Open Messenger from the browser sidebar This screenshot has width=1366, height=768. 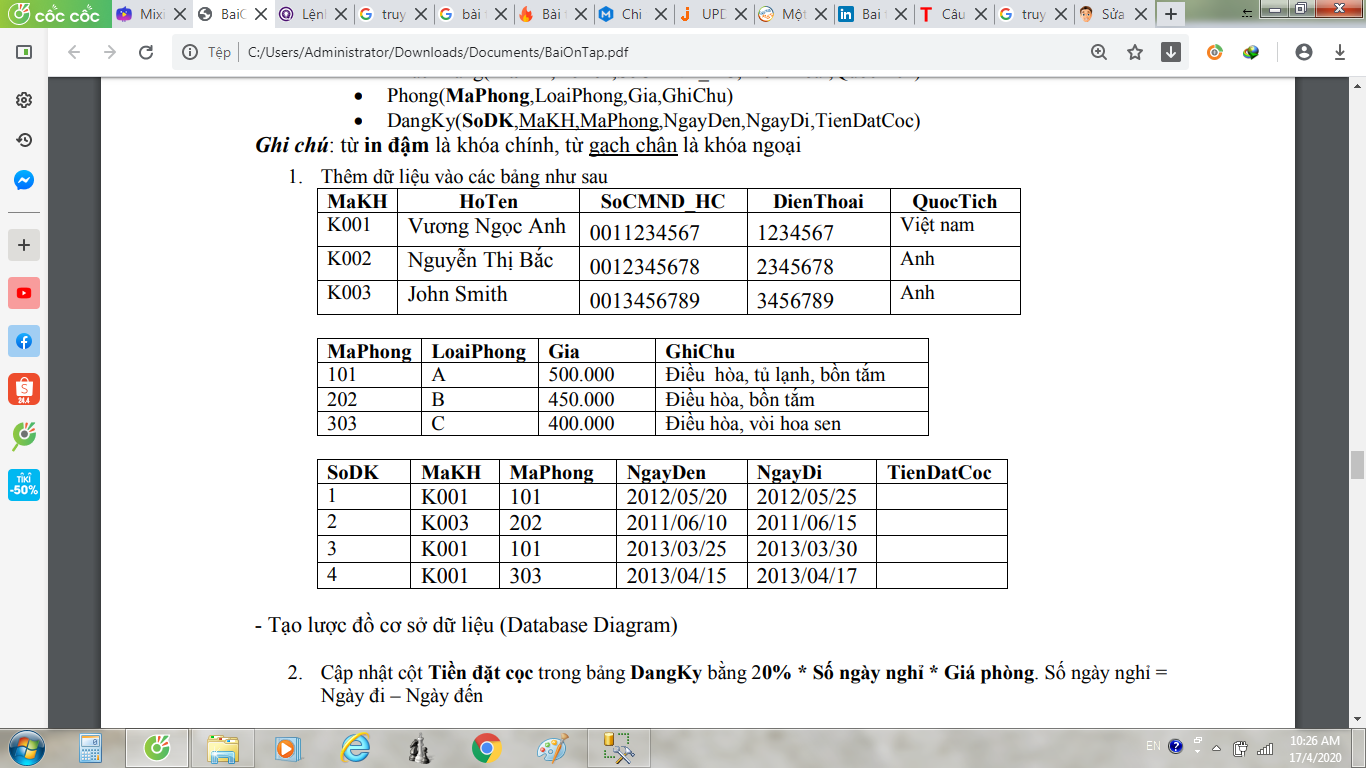[24, 181]
